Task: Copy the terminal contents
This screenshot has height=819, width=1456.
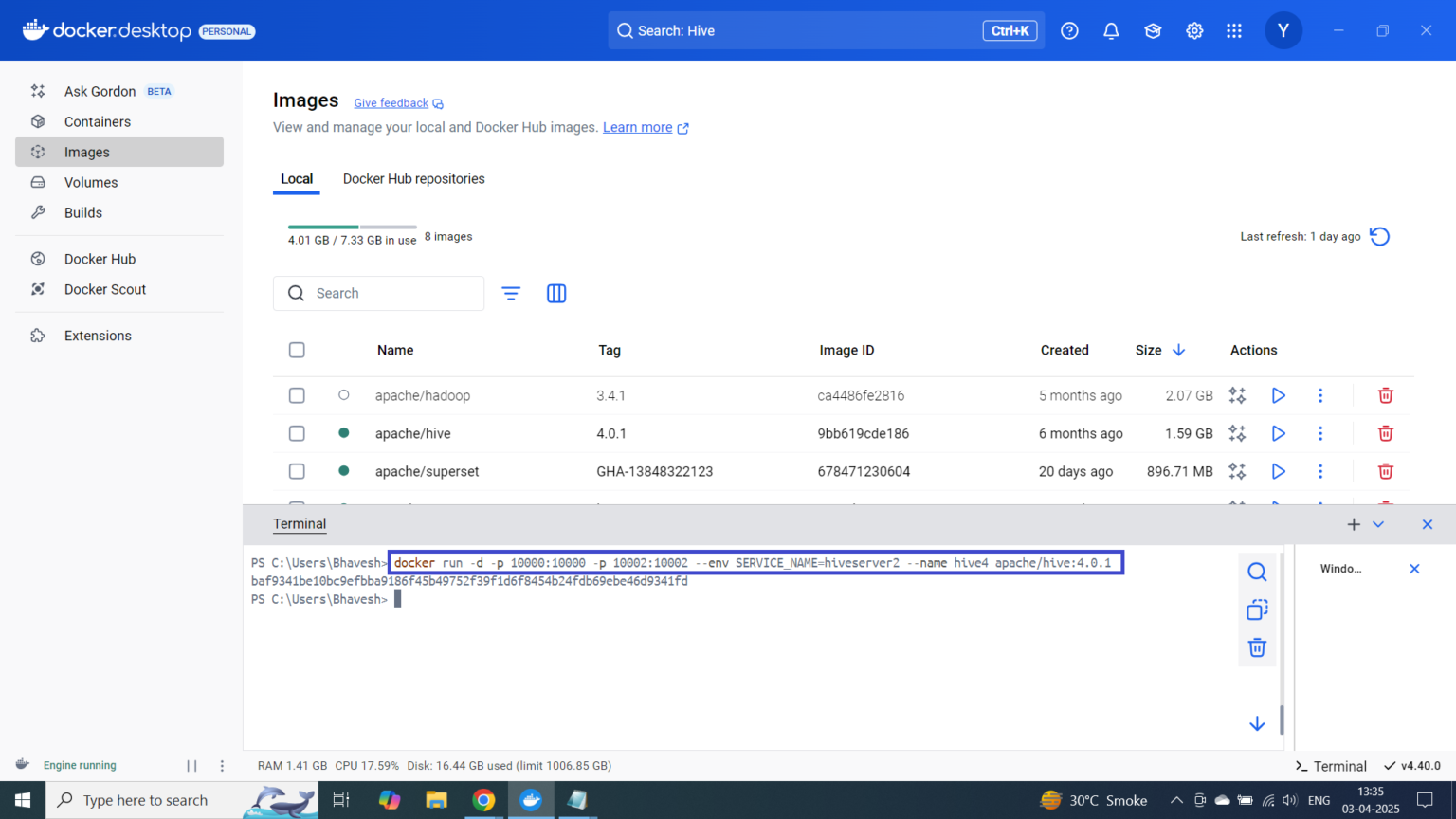Action: coord(1257,610)
